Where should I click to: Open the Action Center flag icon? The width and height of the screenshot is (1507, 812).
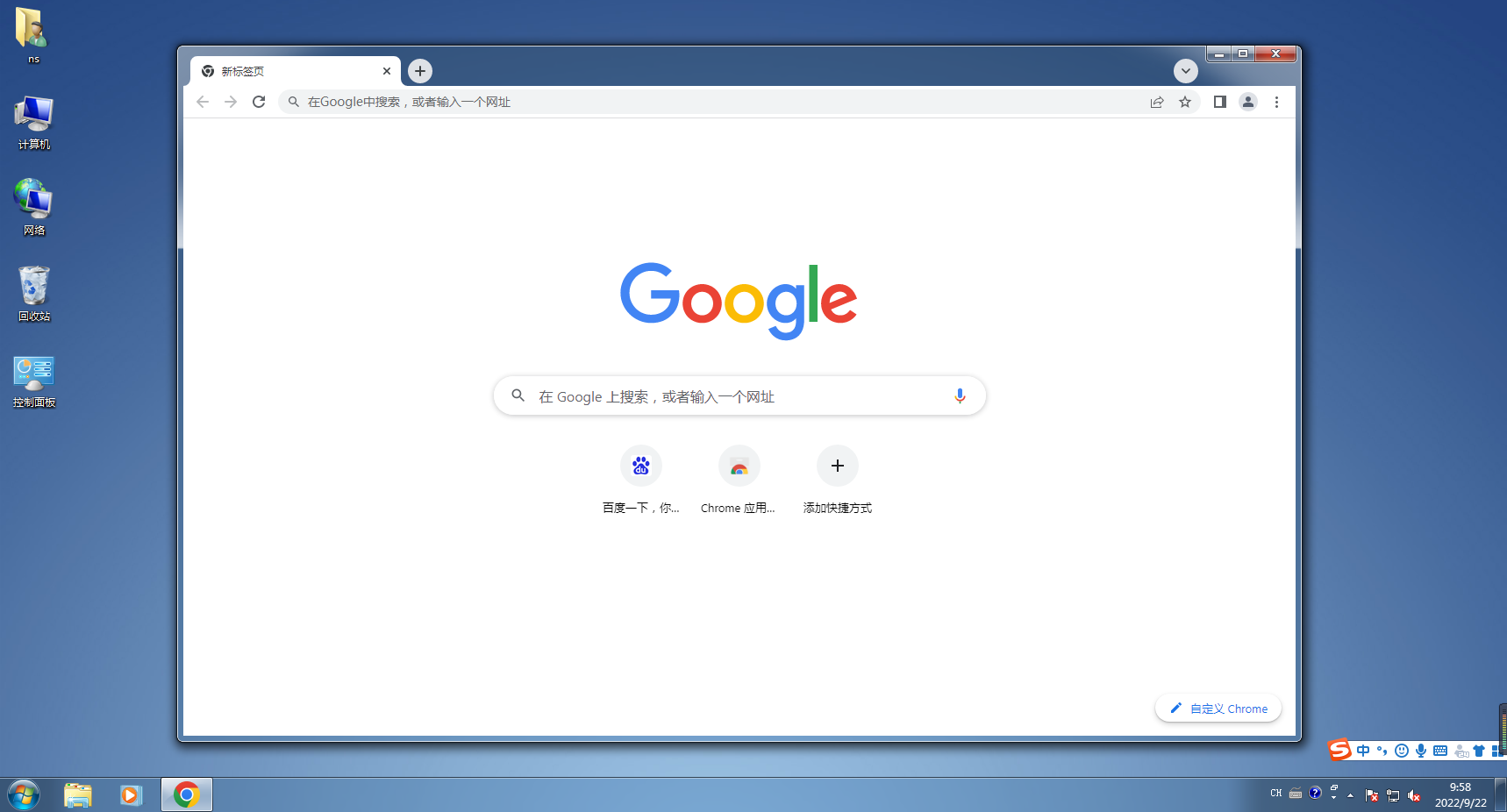tap(1372, 795)
